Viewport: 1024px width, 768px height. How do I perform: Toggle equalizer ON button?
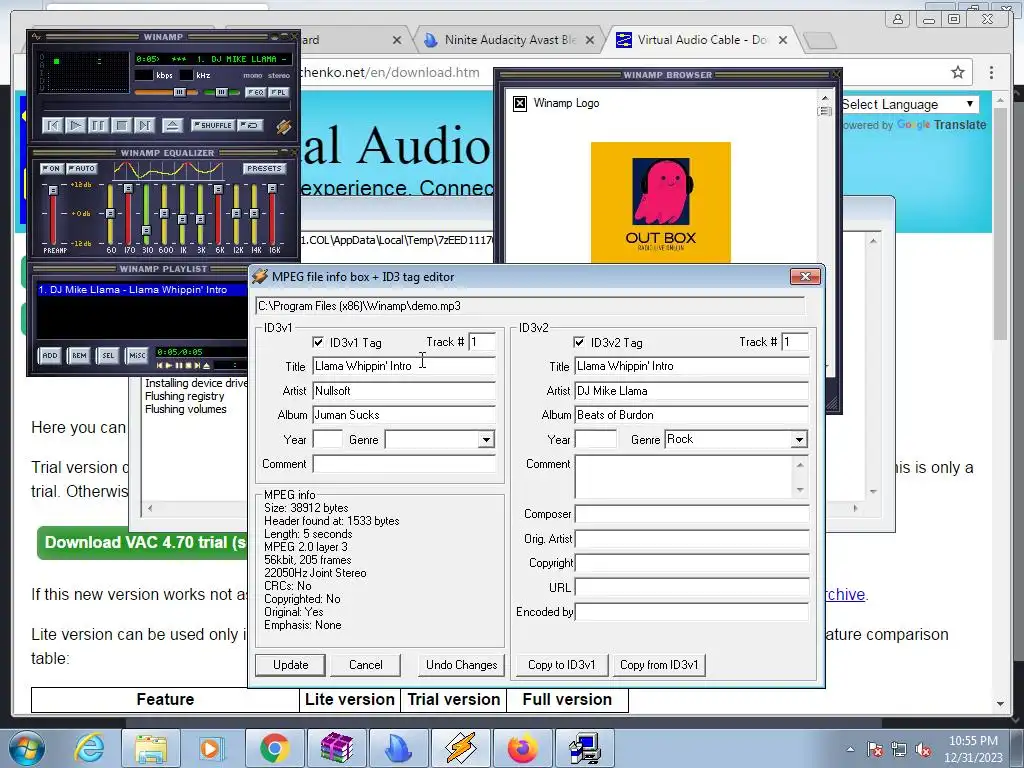point(52,168)
